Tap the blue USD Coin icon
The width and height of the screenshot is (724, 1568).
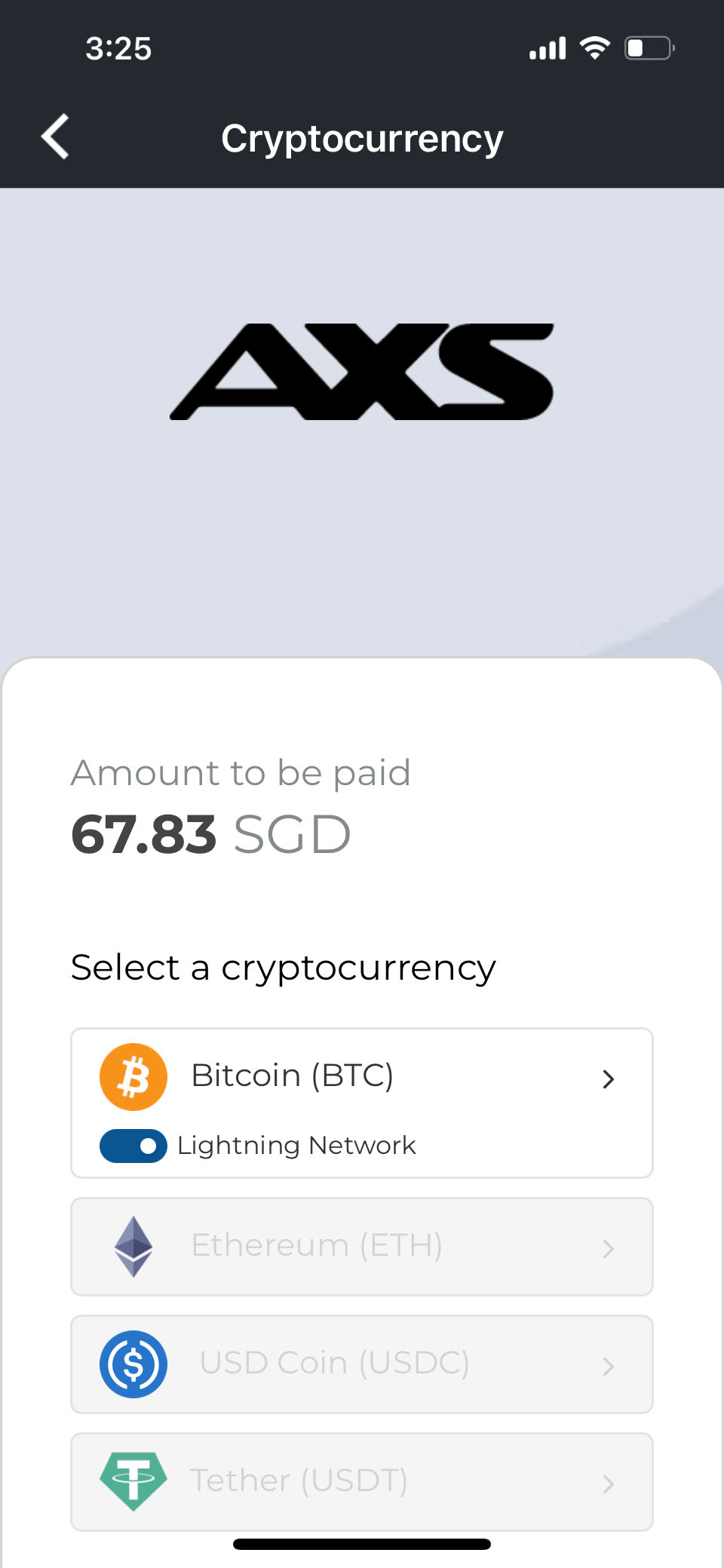click(133, 1364)
